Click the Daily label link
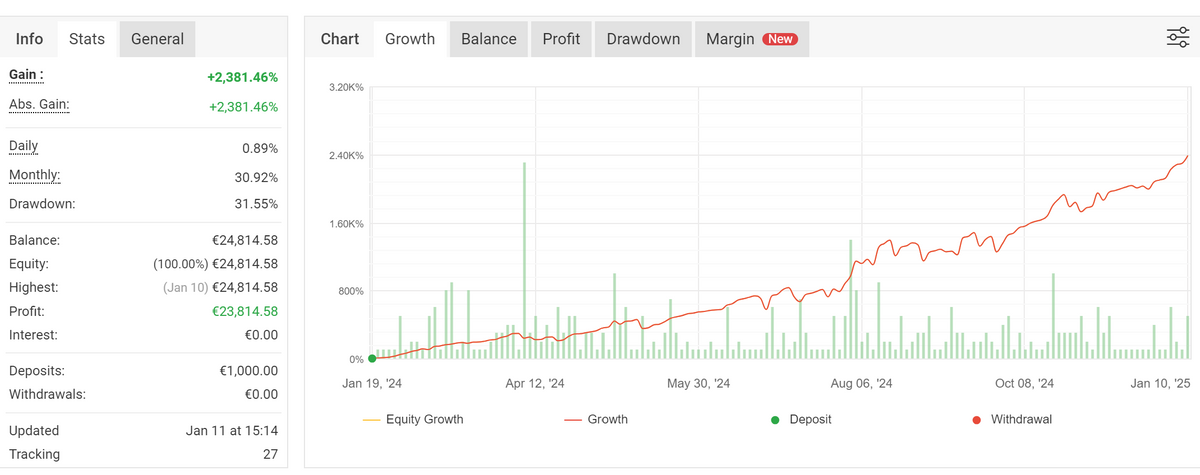1200x475 pixels. click(x=24, y=146)
